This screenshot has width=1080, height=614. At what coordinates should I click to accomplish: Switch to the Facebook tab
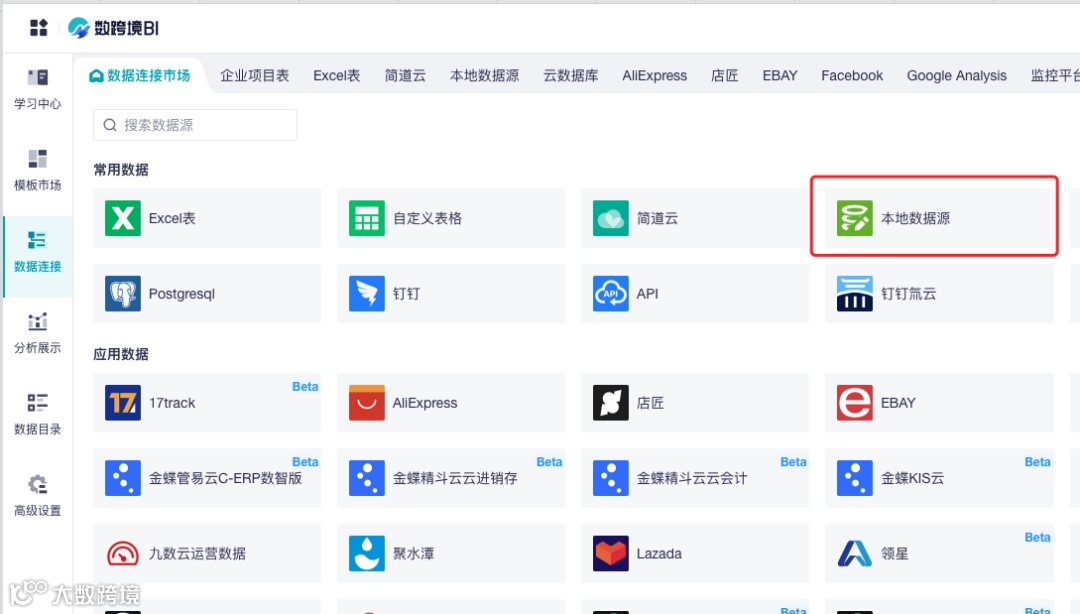point(851,75)
